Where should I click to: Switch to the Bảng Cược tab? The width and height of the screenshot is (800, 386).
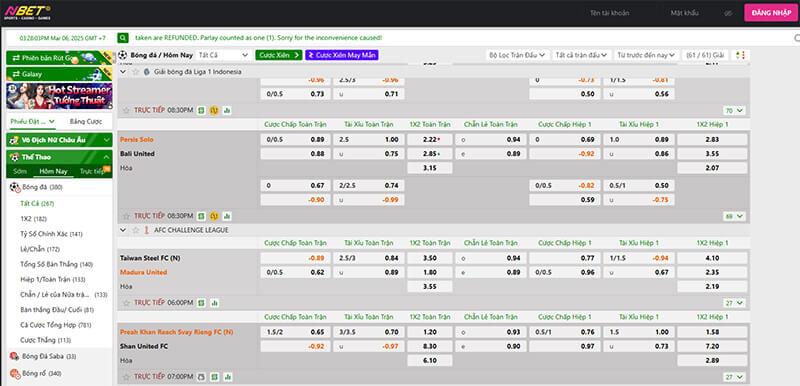[86, 121]
